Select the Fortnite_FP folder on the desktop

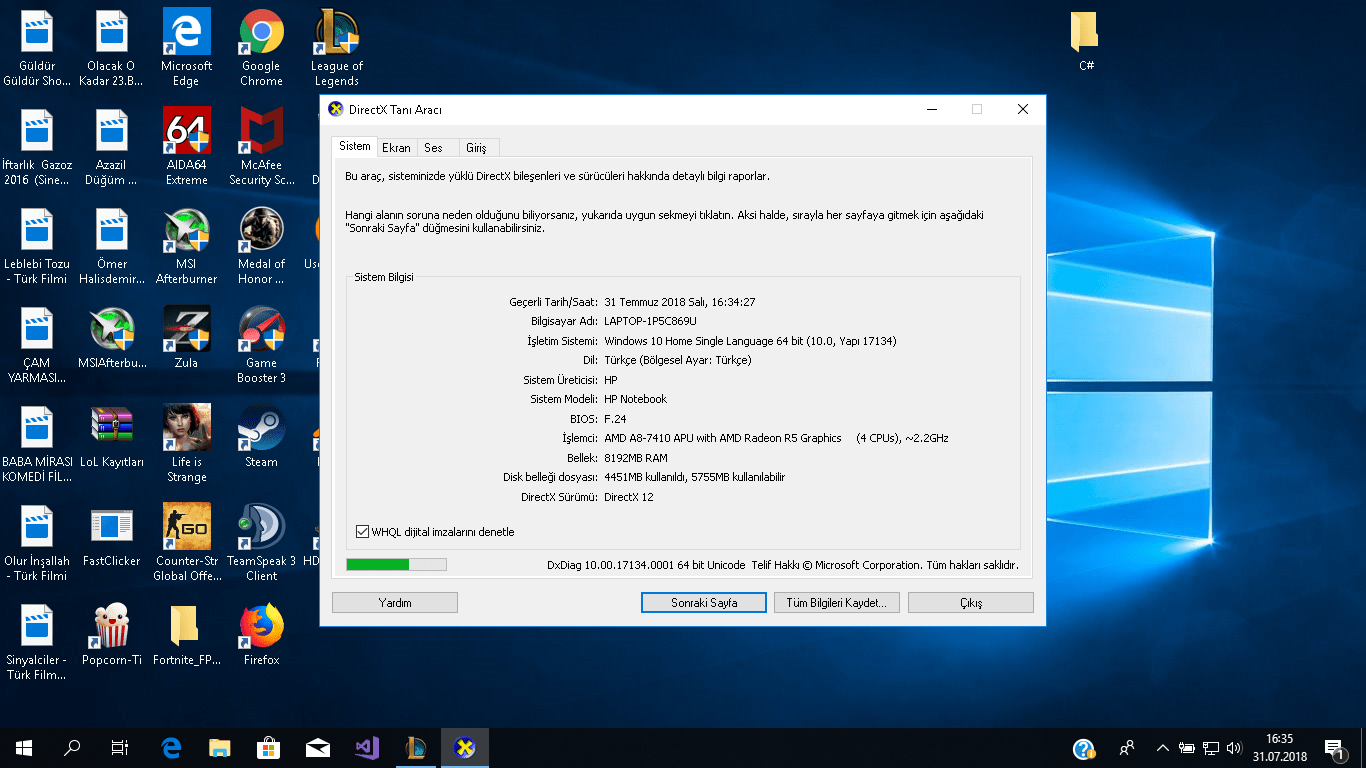pos(186,634)
